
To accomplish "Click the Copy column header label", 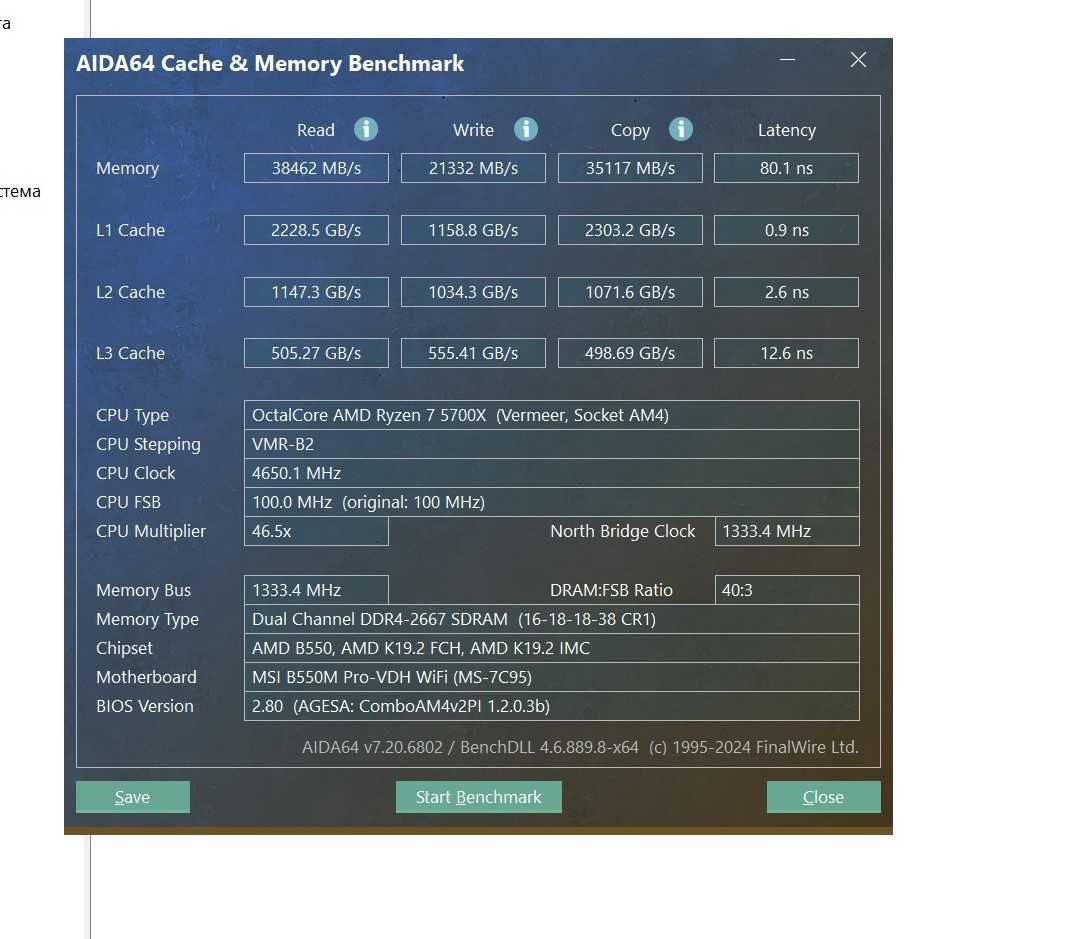I will (630, 131).
